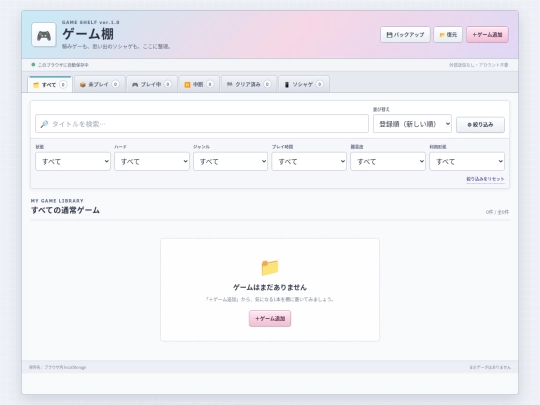Click the checkered flag icon on クリア済み tab
The height and width of the screenshot is (405, 540).
[229, 84]
